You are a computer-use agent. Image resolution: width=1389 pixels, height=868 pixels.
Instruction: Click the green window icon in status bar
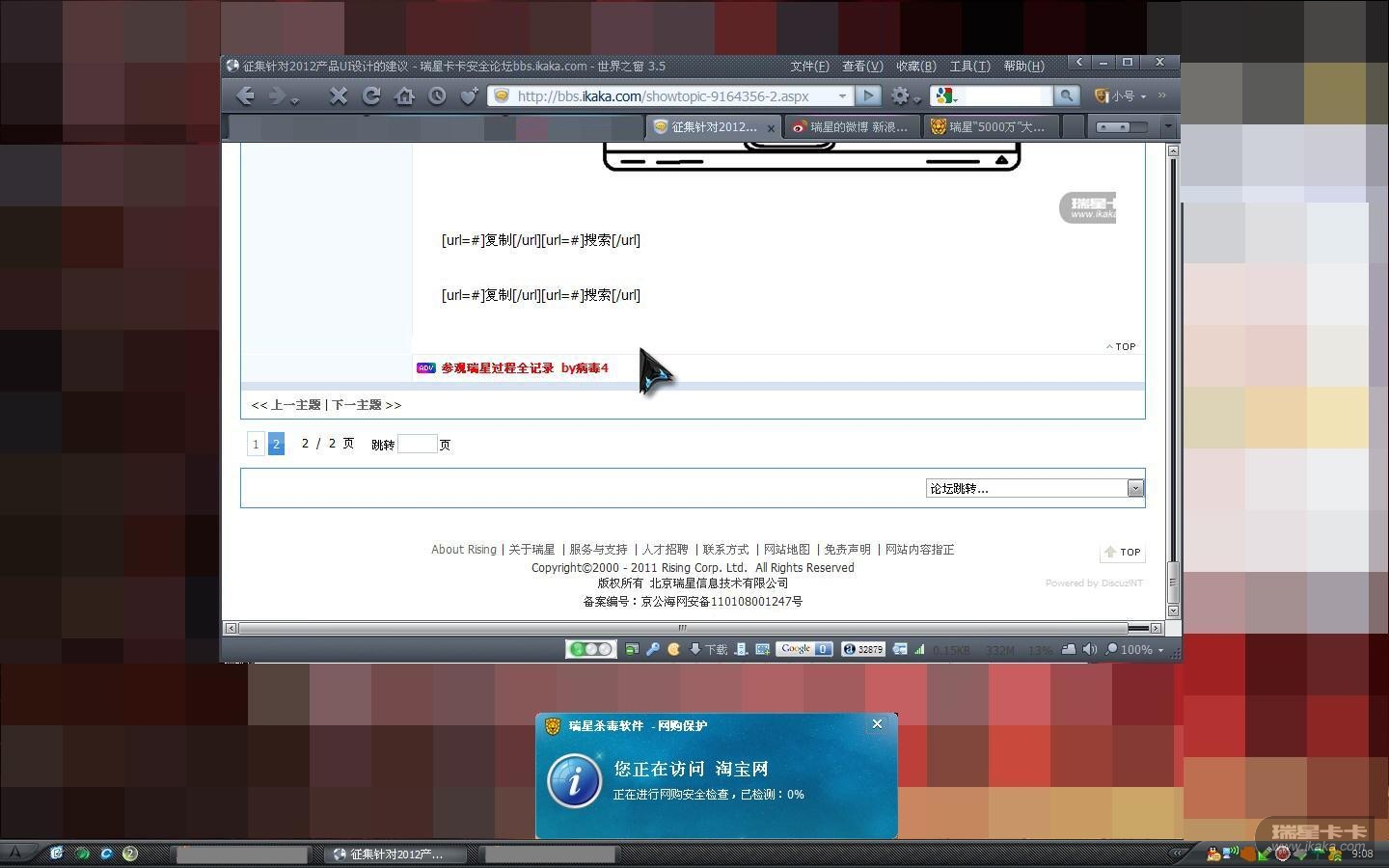tap(632, 649)
